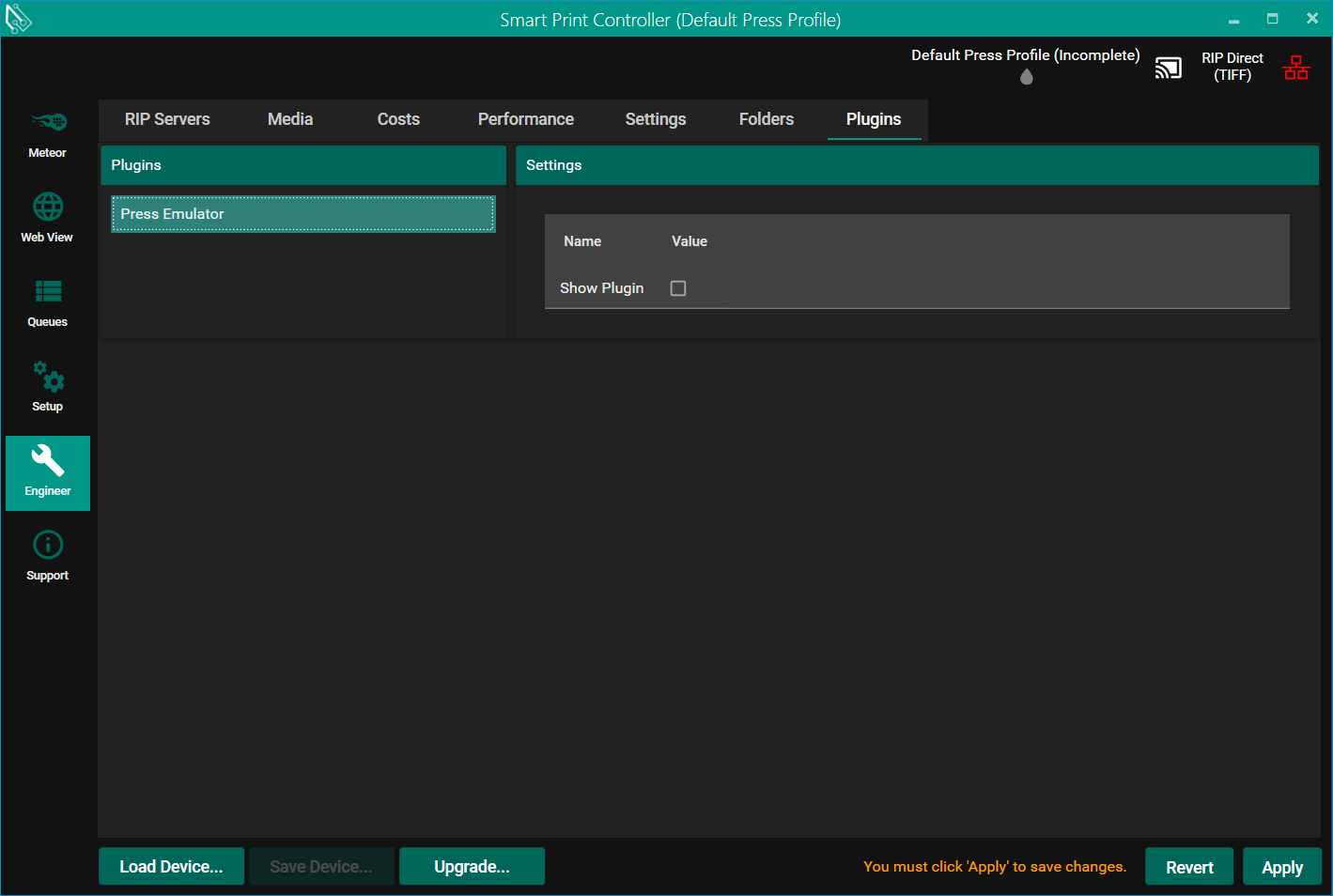
Task: Switch to the Performance tab
Action: tap(525, 119)
